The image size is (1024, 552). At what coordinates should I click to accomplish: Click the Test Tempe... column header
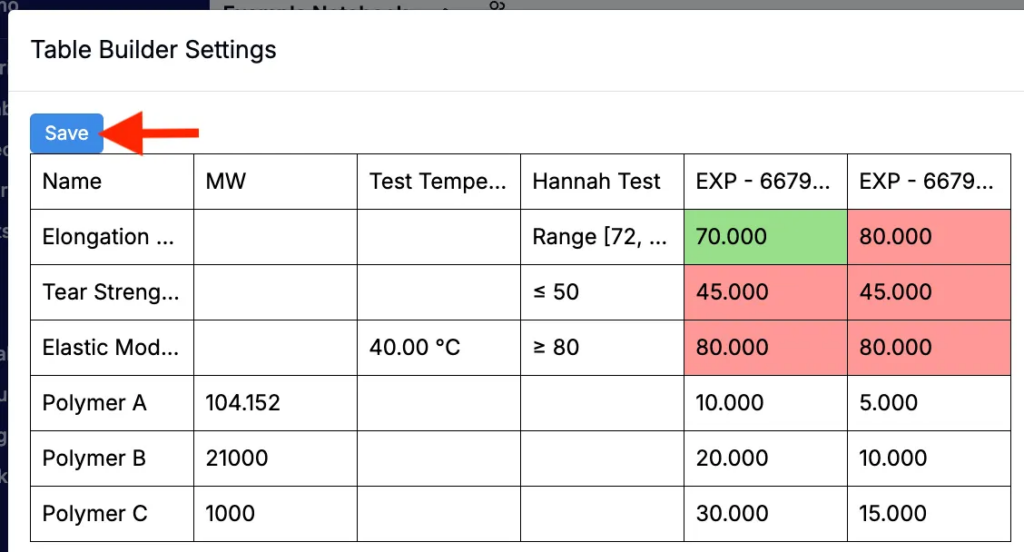pos(439,182)
